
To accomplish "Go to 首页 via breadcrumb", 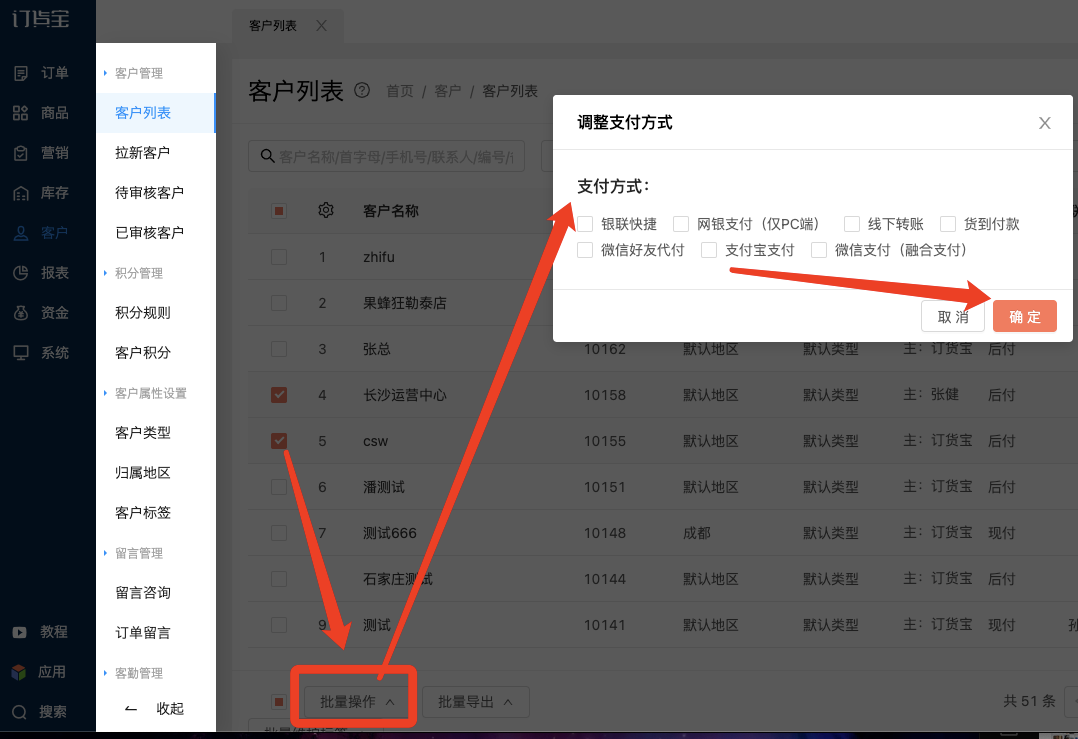I will pyautogui.click(x=399, y=91).
